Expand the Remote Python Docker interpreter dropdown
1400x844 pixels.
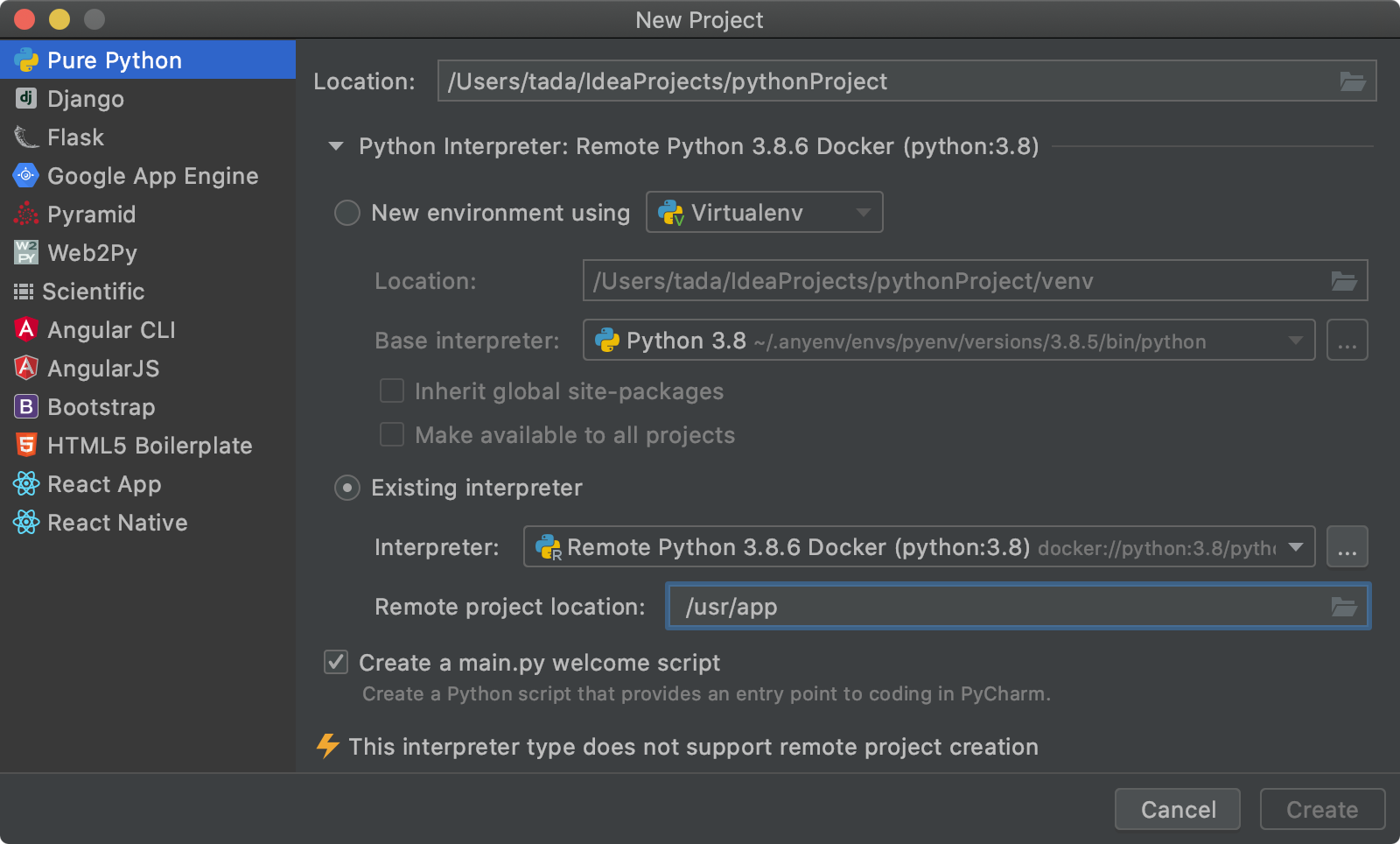(x=919, y=547)
